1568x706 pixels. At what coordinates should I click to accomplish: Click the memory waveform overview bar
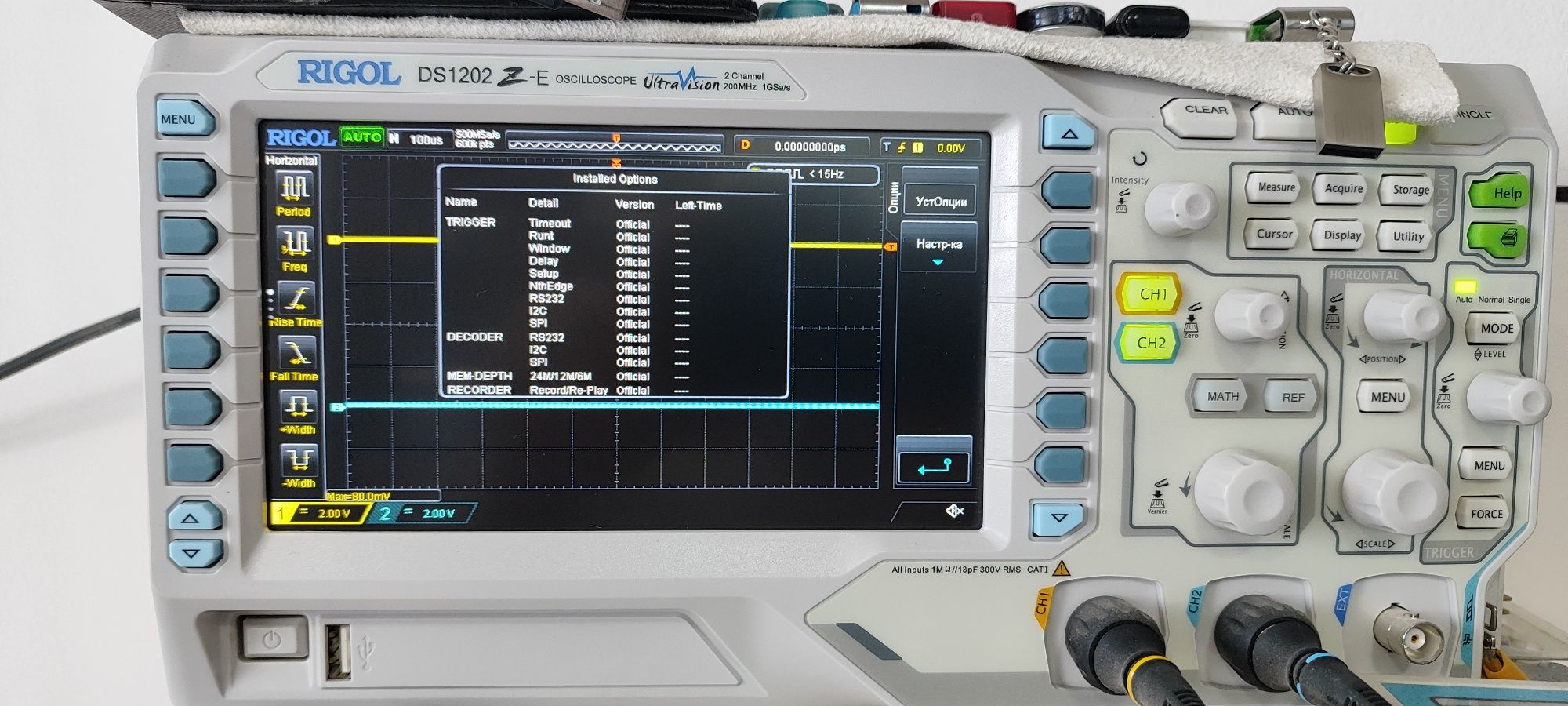pyautogui.click(x=615, y=145)
